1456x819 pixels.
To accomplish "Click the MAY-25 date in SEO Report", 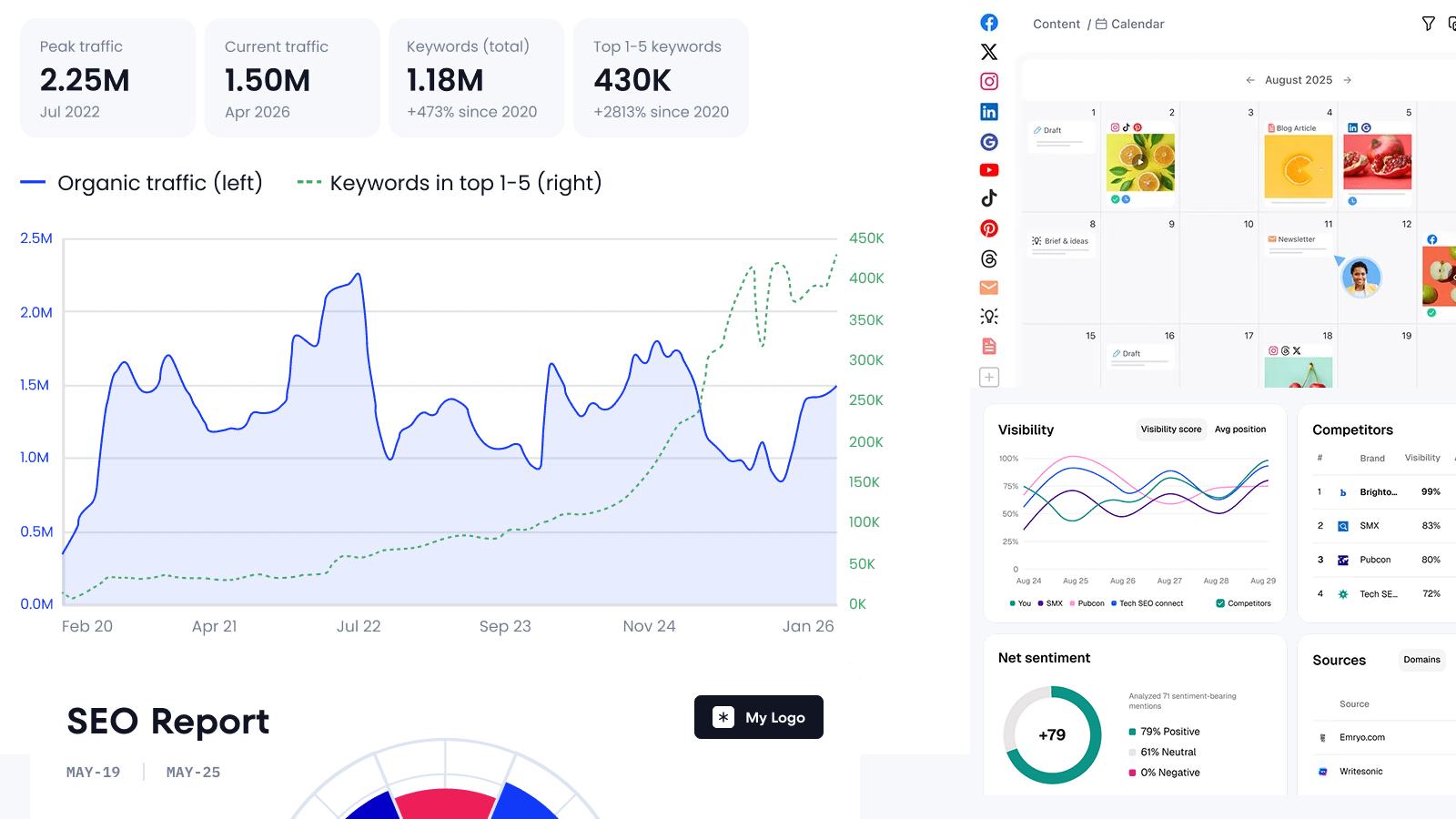I will point(193,773).
